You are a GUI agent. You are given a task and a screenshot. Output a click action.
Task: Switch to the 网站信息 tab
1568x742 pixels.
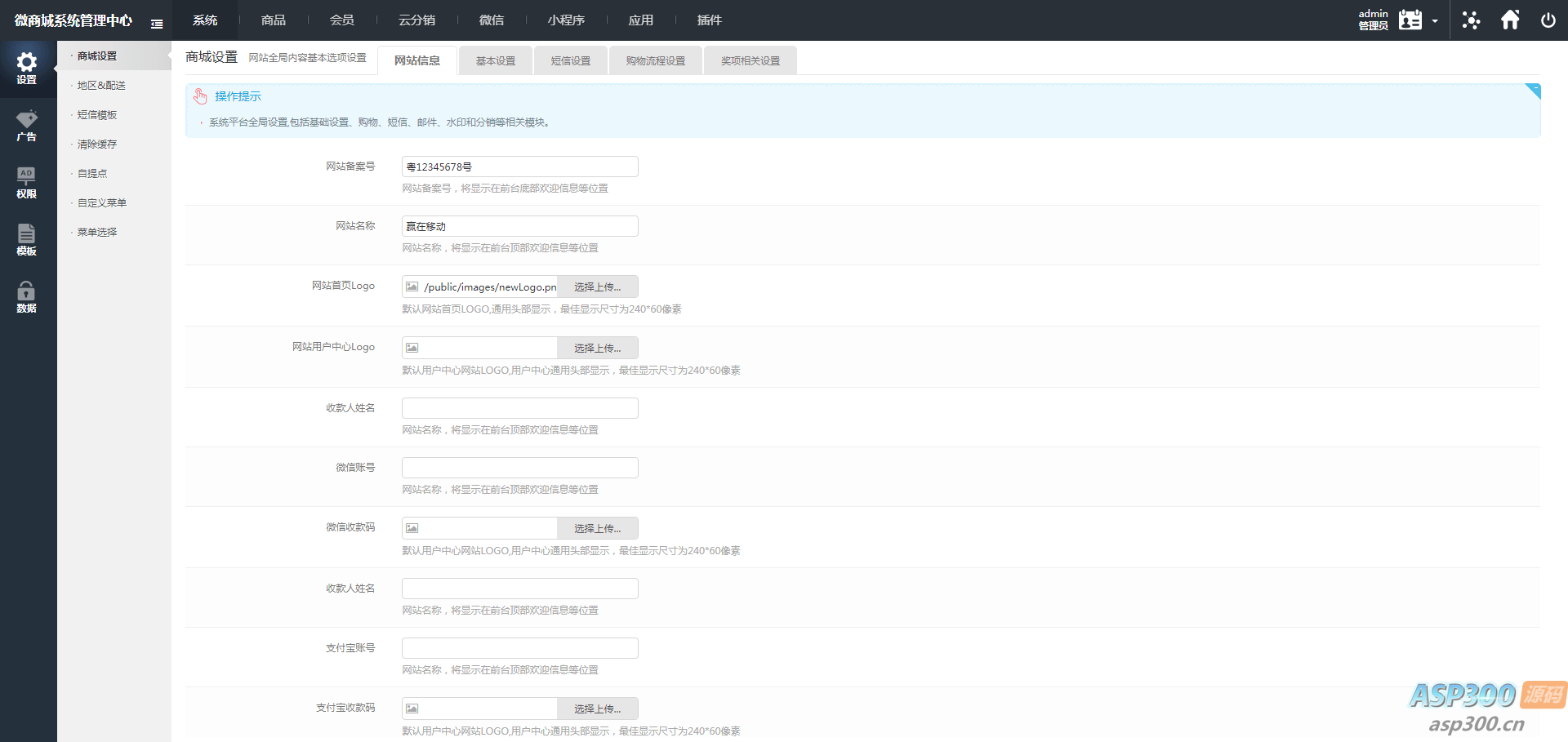(417, 60)
